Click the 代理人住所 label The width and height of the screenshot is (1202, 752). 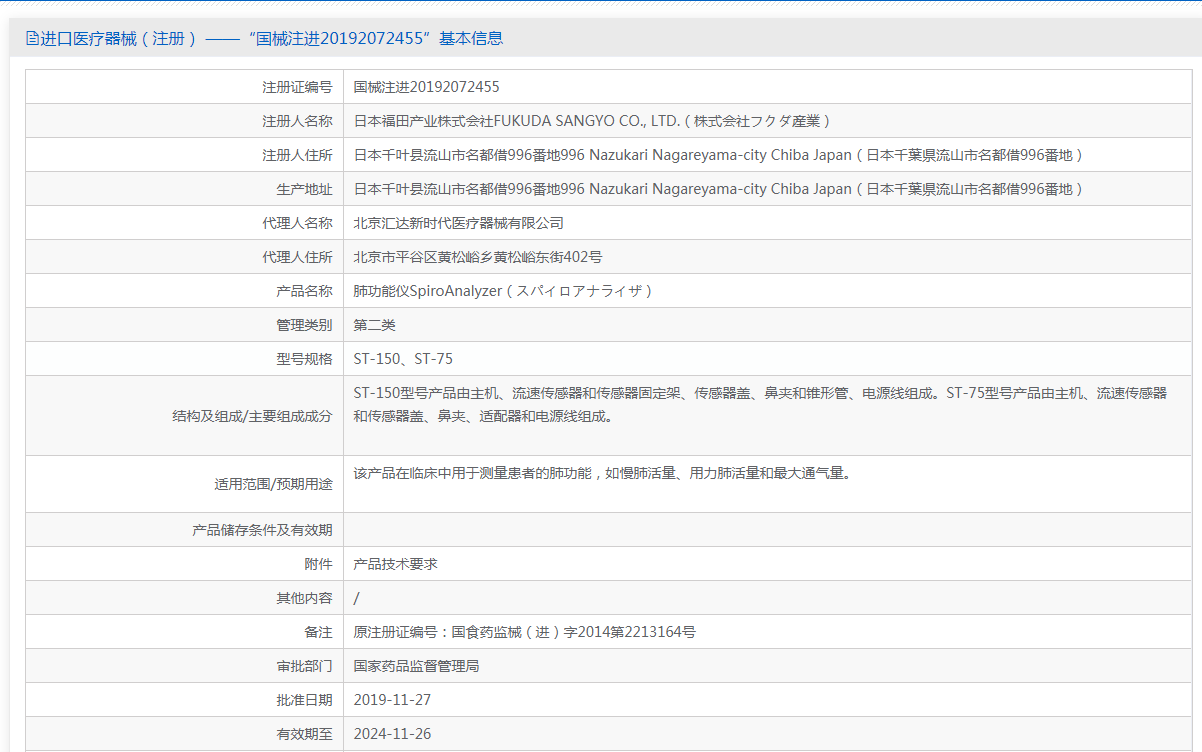click(297, 257)
